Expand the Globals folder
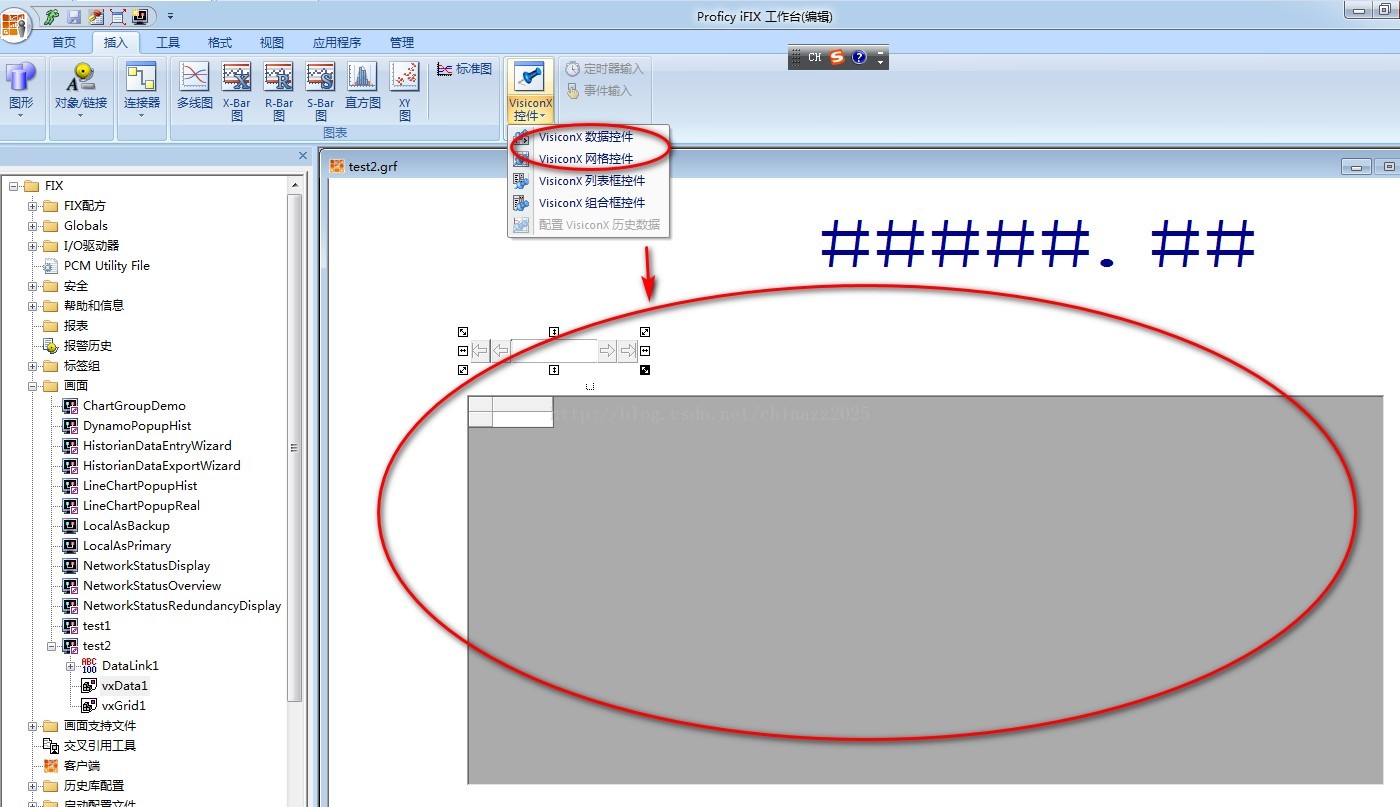 coord(33,226)
